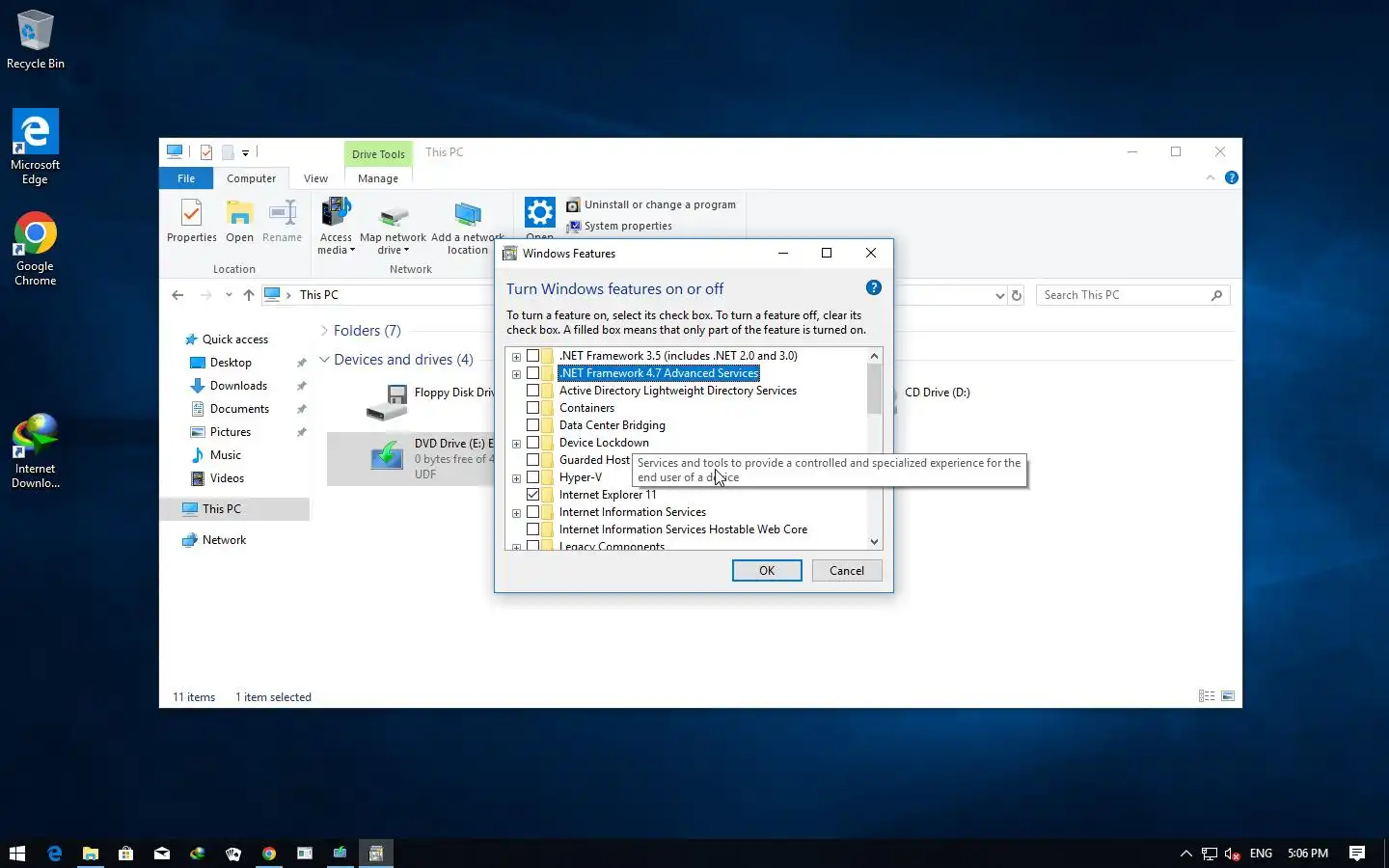The image size is (1389, 868).
Task: Open the File tab in Explorer
Action: click(x=186, y=178)
